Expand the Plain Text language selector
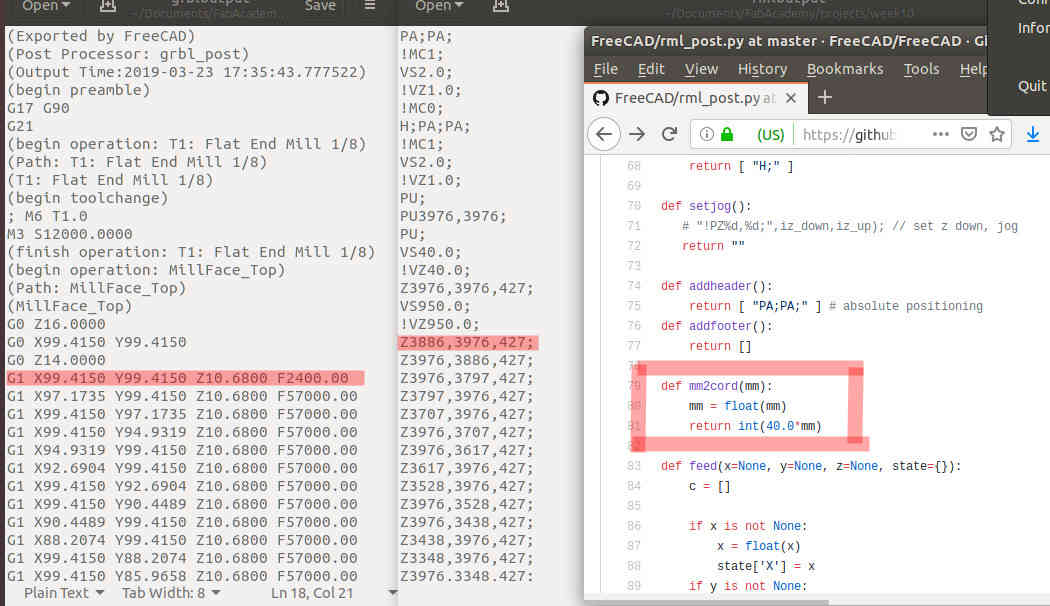Image resolution: width=1050 pixels, height=606 pixels. pos(64,593)
